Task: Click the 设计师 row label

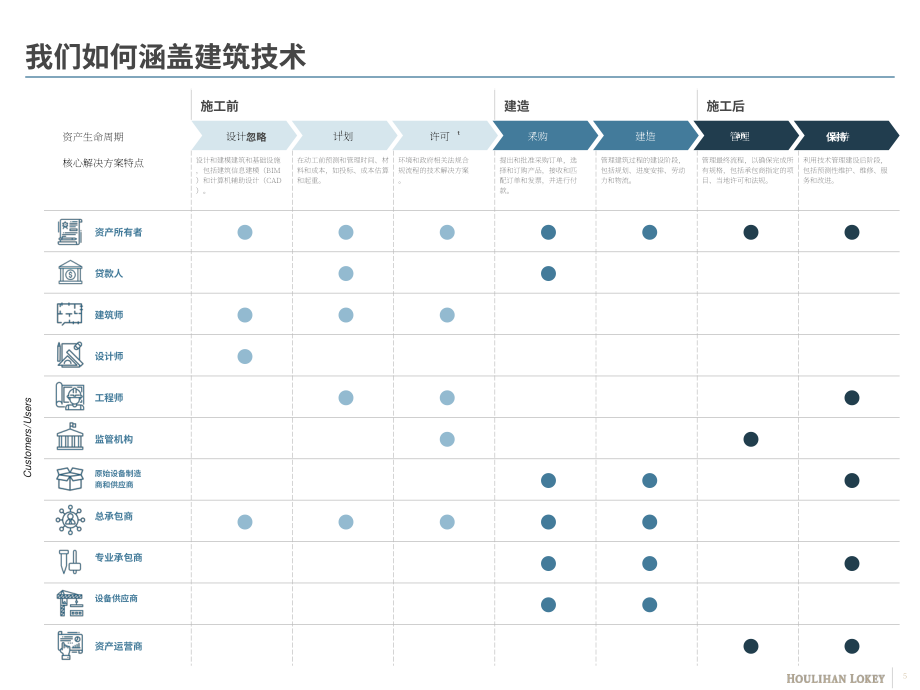Action: tap(109, 356)
